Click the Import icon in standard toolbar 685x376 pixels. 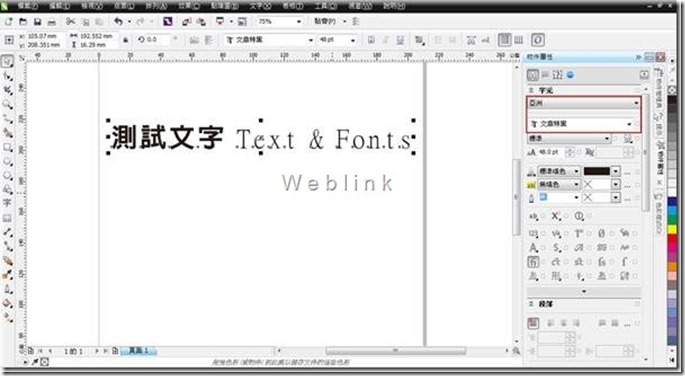[x=187, y=21]
